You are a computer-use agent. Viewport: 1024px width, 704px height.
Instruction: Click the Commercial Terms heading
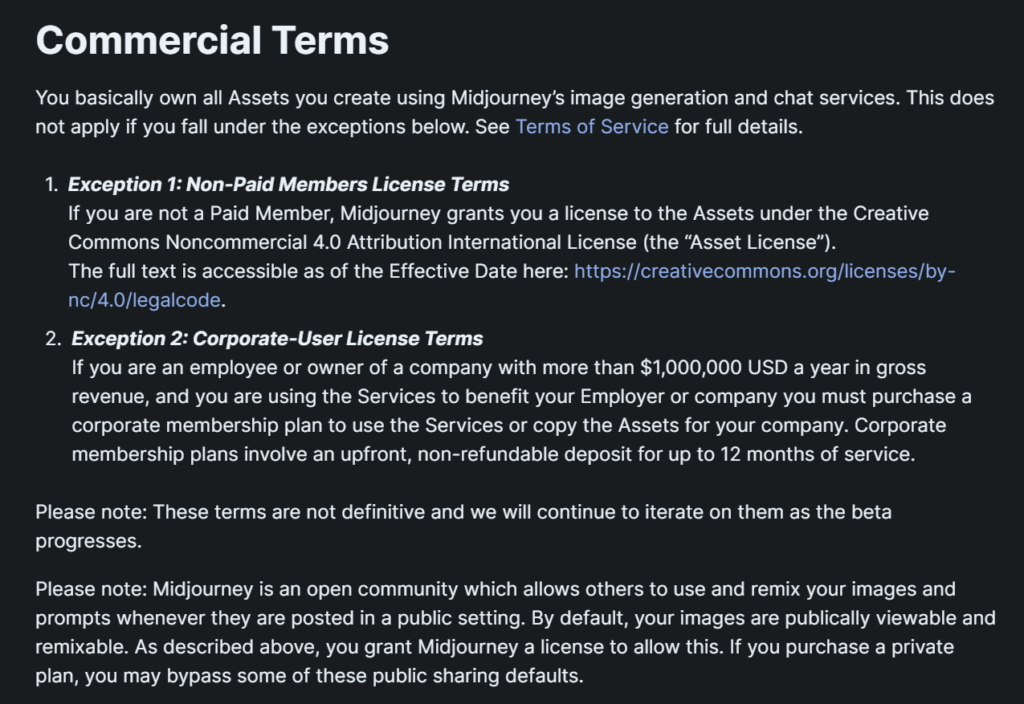tap(212, 41)
